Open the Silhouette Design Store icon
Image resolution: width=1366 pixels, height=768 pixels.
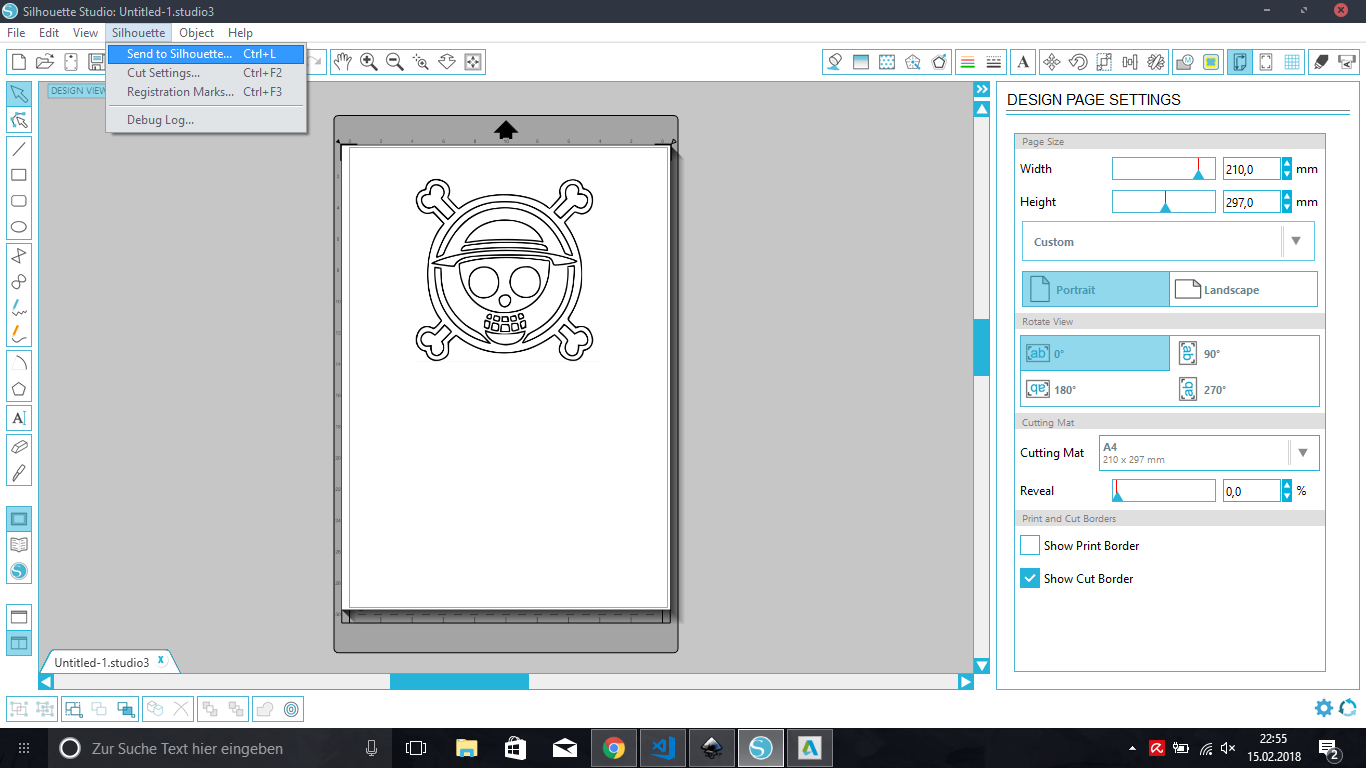19,571
